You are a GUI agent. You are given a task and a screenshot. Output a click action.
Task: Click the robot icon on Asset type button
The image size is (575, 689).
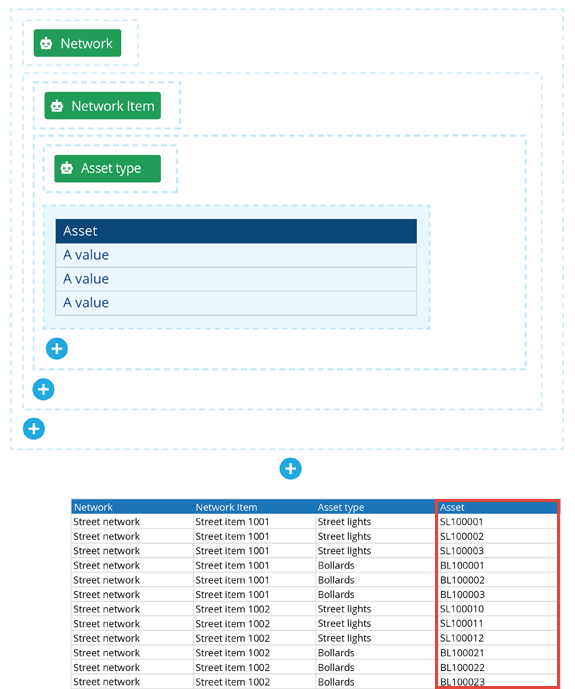tap(67, 168)
